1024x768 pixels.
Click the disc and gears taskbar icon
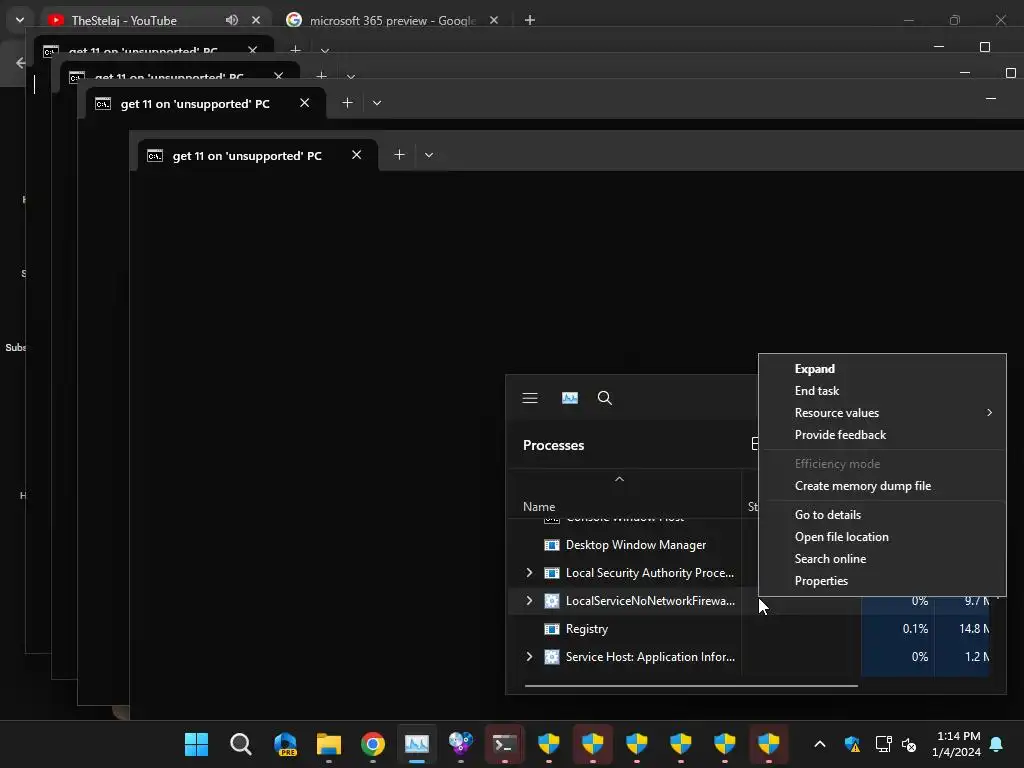click(x=460, y=744)
